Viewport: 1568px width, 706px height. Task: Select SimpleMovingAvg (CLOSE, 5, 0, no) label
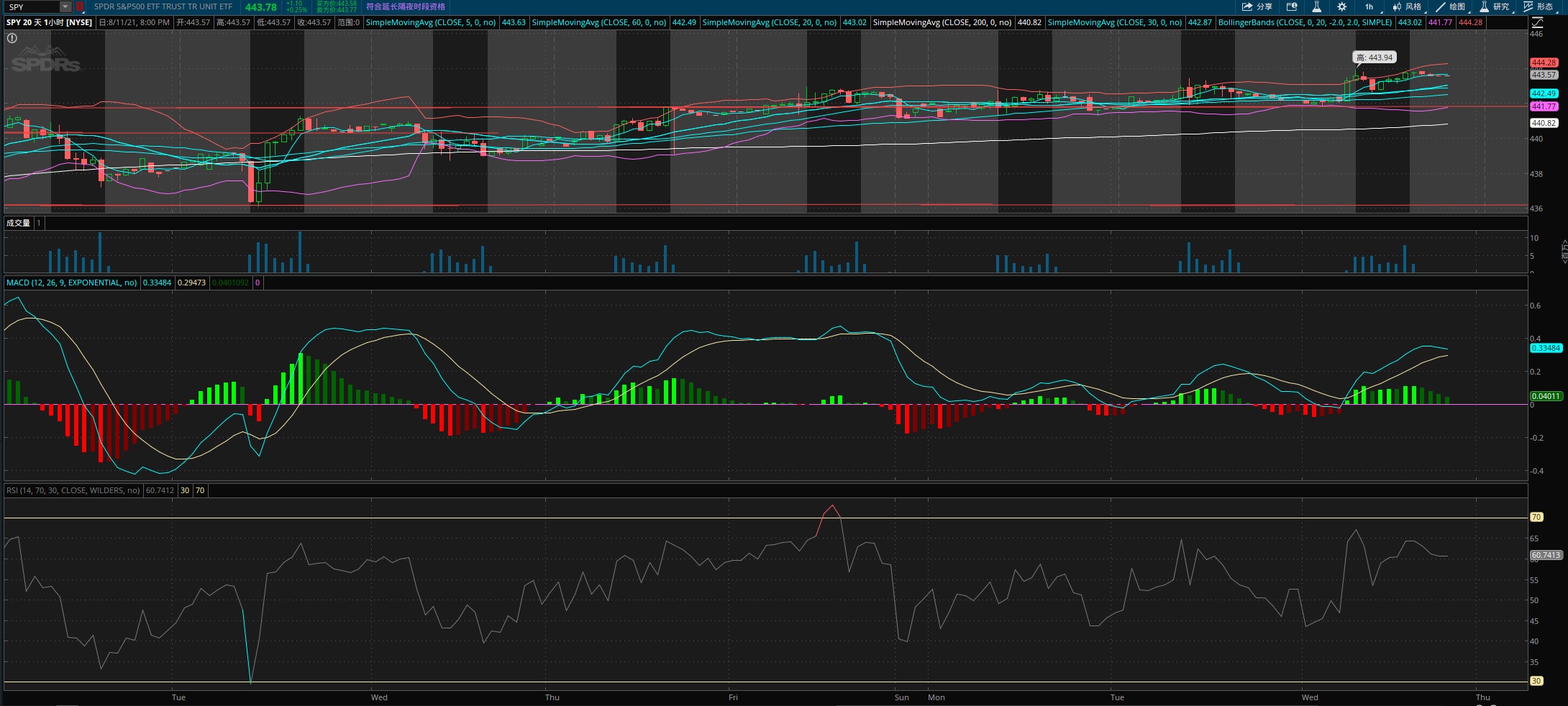click(x=431, y=22)
